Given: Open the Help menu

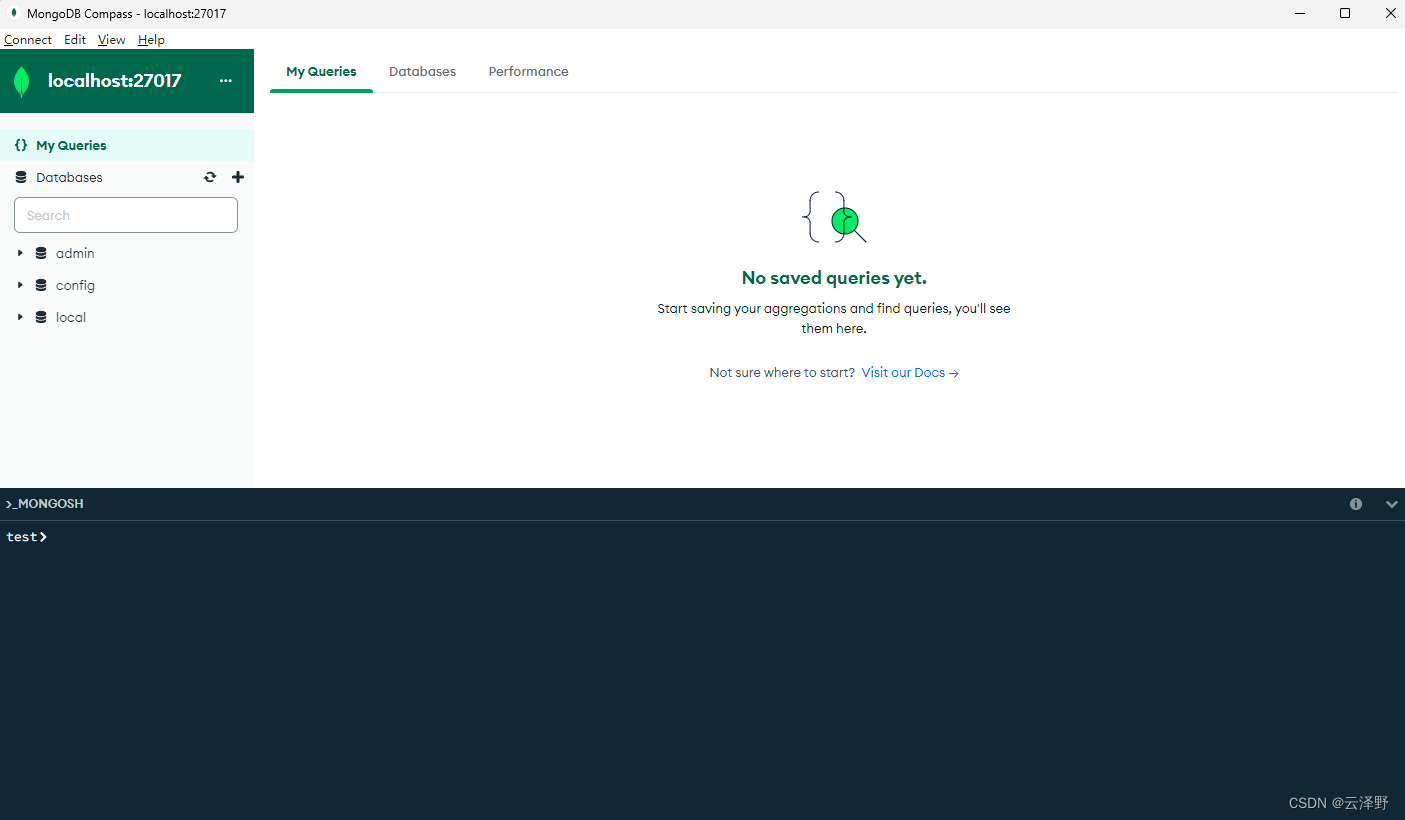Looking at the screenshot, I should tap(152, 40).
